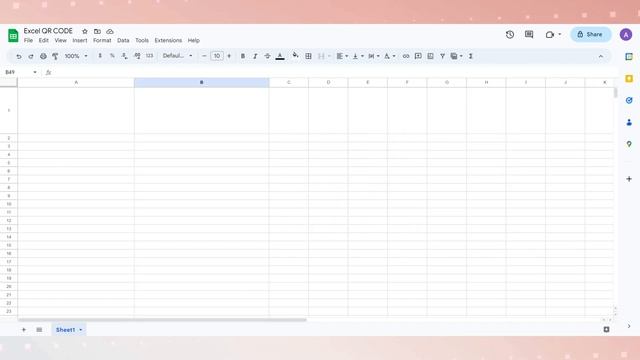Image resolution: width=640 pixels, height=360 pixels.
Task: Click the Share button
Action: 591,34
